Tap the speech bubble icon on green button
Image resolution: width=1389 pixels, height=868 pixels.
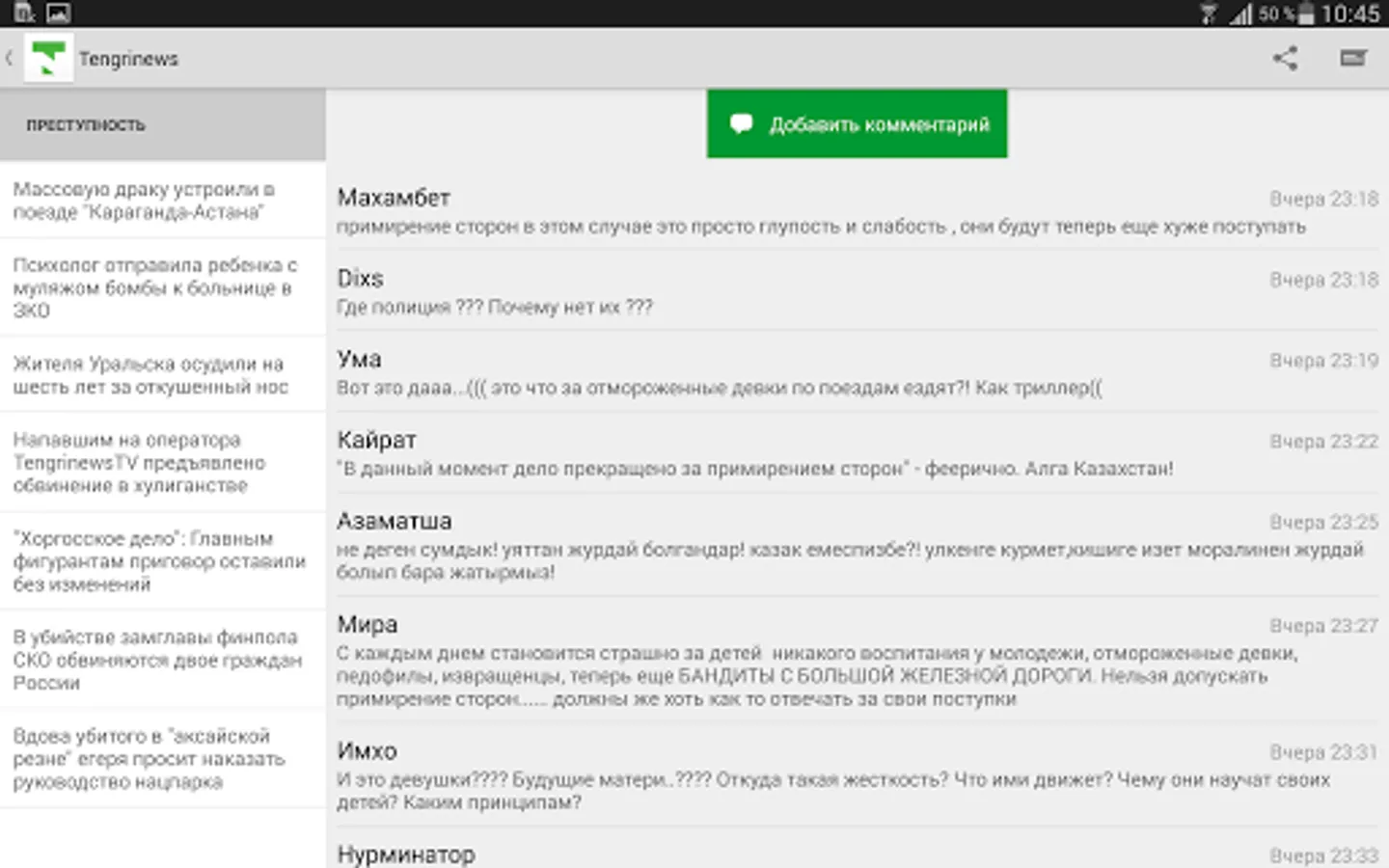pos(741,124)
